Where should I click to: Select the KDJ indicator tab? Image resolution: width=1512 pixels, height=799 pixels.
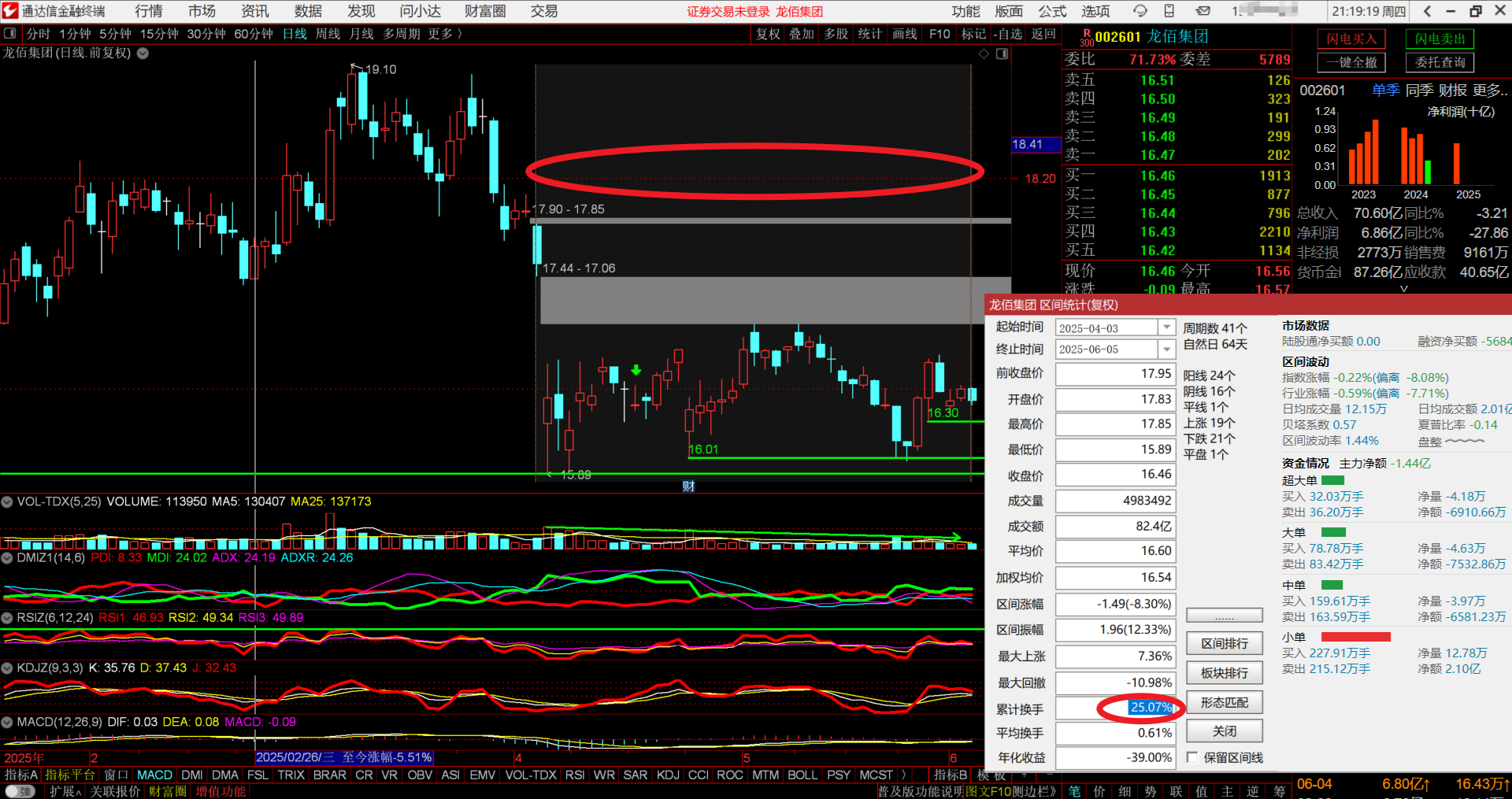(x=668, y=775)
